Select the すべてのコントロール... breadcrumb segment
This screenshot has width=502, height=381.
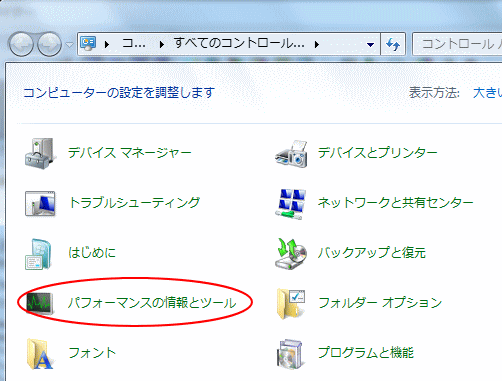(239, 43)
